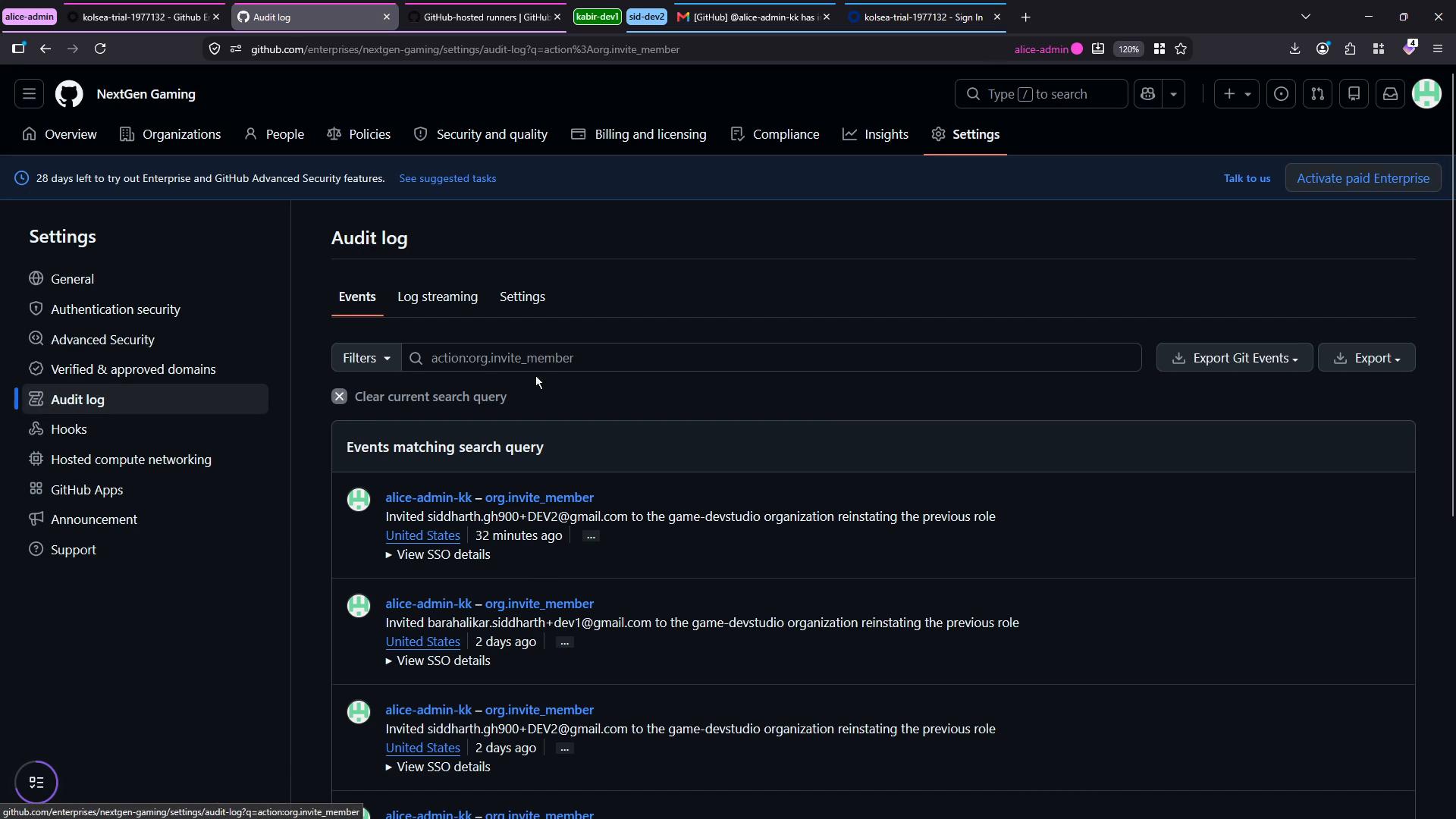Switch to the Log streaming tab
Screen dimensions: 1456x819
438,297
